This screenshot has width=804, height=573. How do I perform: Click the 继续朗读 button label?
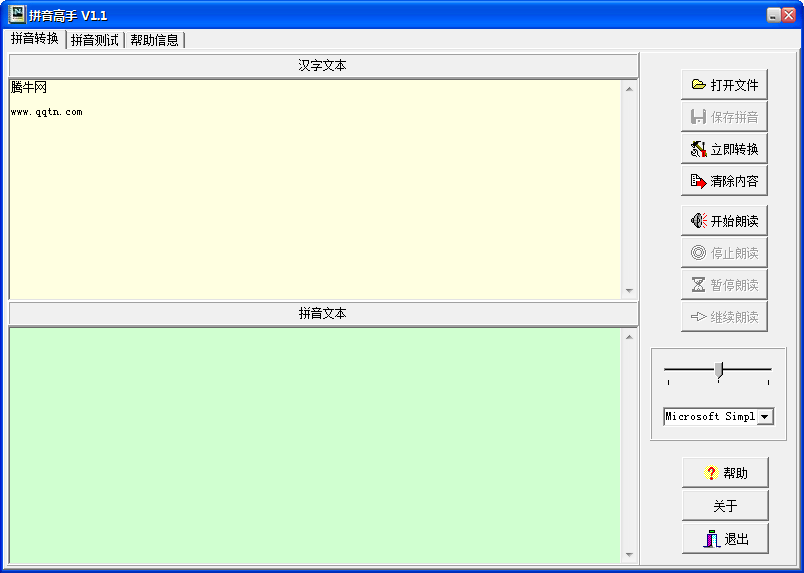(x=734, y=317)
